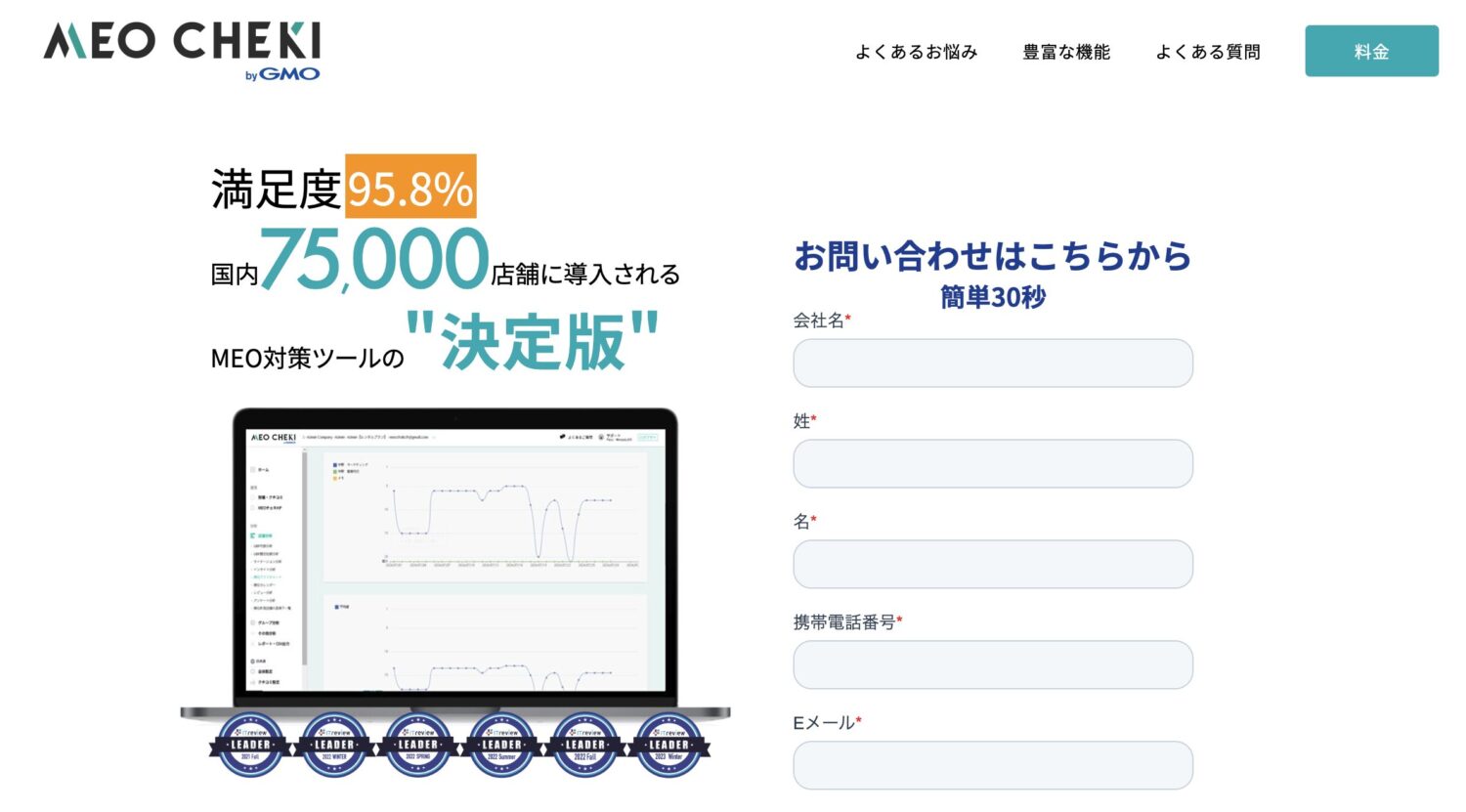The width and height of the screenshot is (1466, 812).
Task: Click the "決定版" headline text
Action: [533, 341]
